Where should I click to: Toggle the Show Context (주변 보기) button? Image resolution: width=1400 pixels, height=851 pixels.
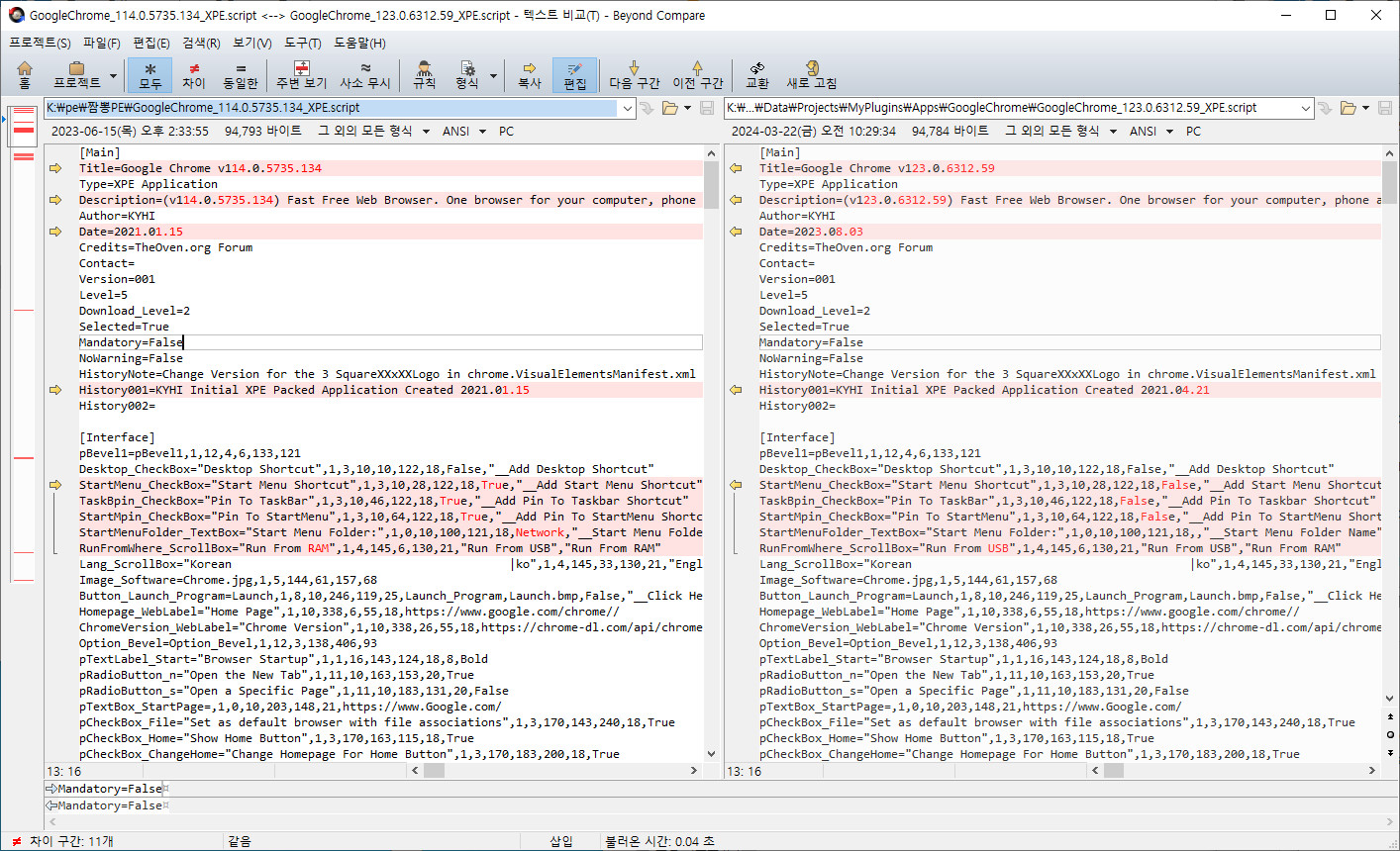pyautogui.click(x=302, y=74)
